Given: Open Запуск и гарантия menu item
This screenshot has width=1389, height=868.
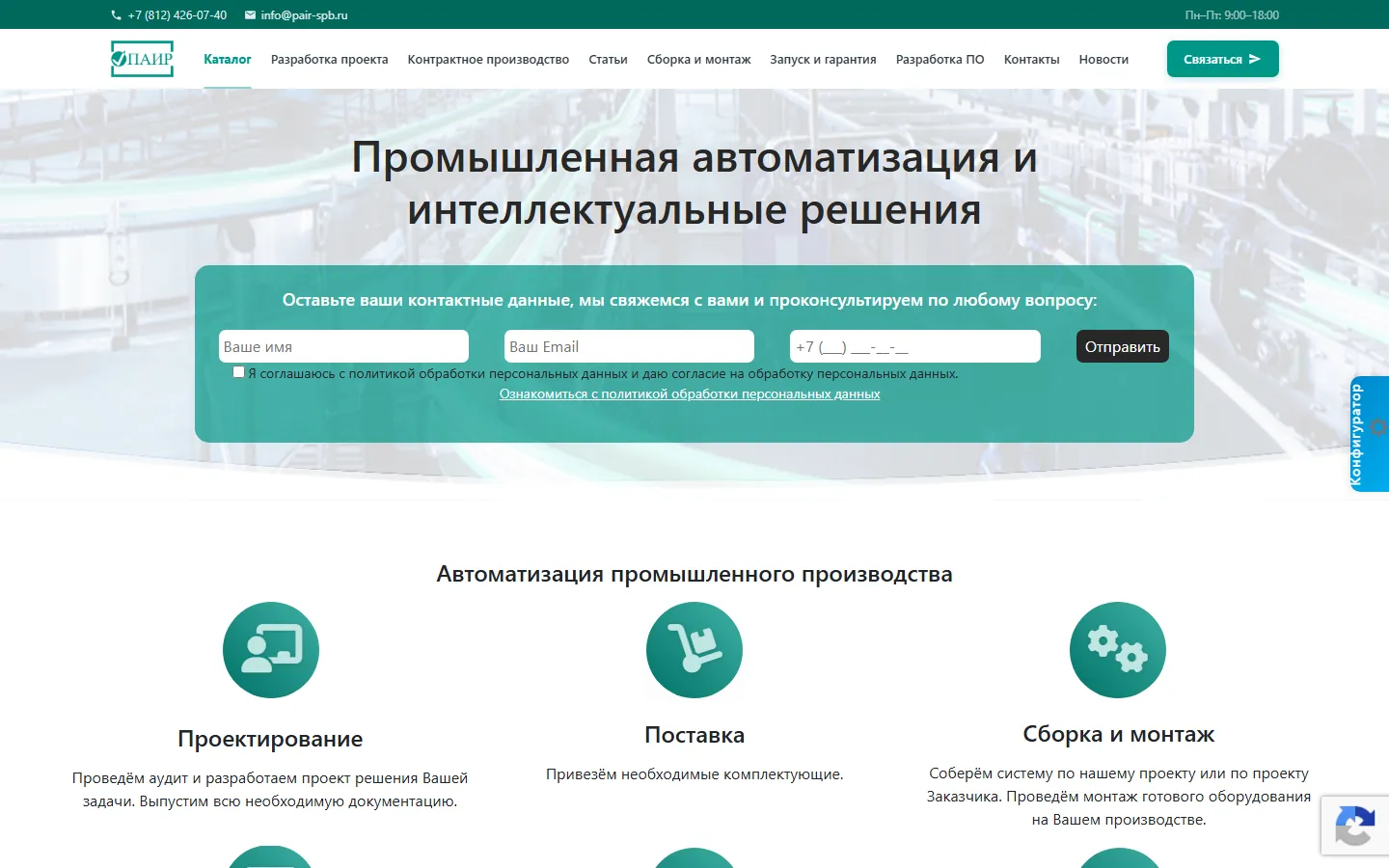Looking at the screenshot, I should (x=823, y=59).
